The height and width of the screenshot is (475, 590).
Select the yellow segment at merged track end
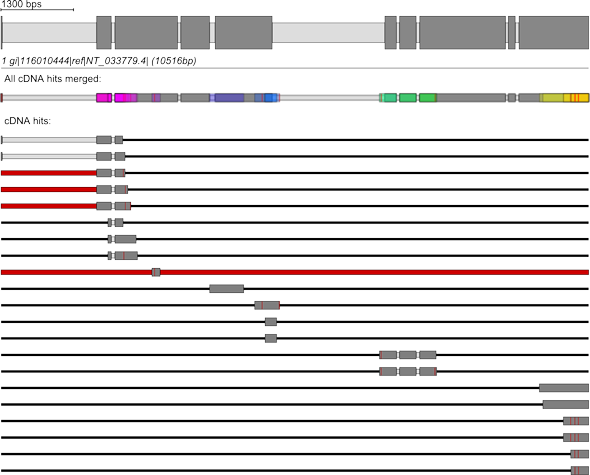[564, 98]
